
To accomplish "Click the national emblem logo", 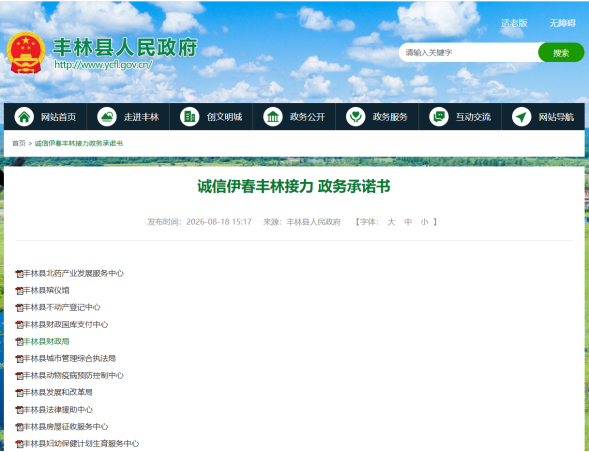I will pyautogui.click(x=26, y=52).
